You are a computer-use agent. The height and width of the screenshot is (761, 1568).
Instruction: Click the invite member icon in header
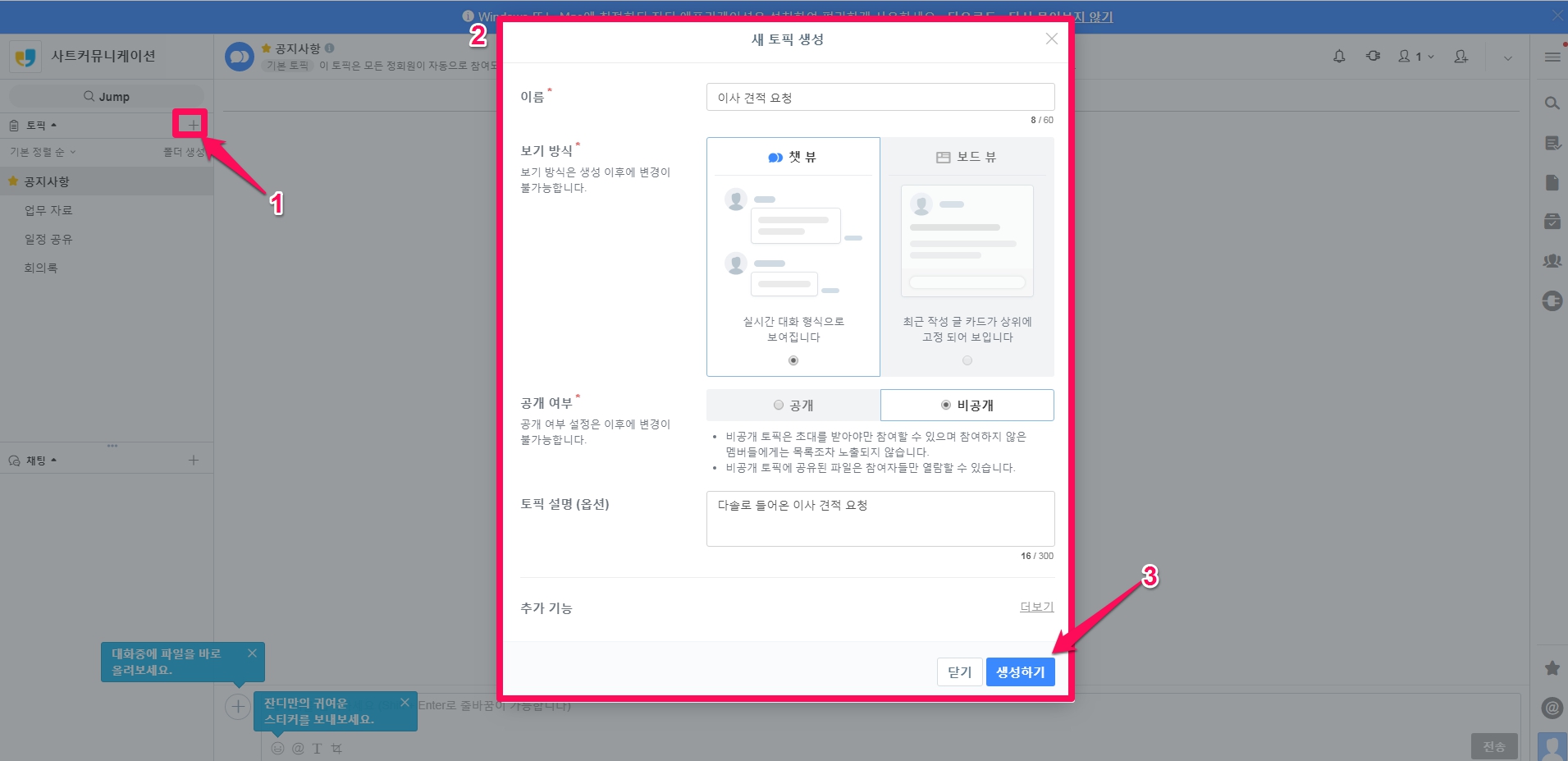point(1461,57)
